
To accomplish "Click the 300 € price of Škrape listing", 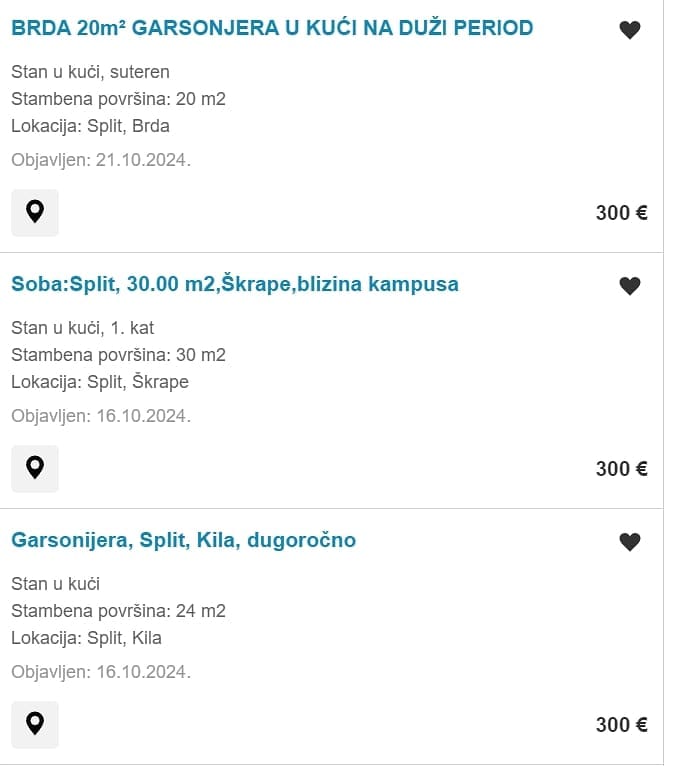I will click(x=621, y=468).
